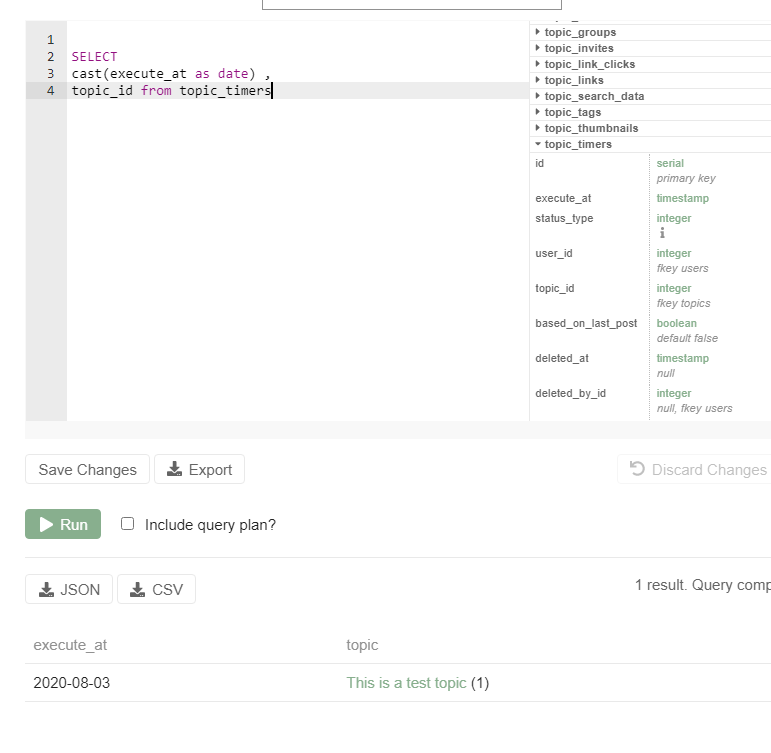This screenshot has width=771, height=753.
Task: Click the Run query button
Action: tap(63, 524)
